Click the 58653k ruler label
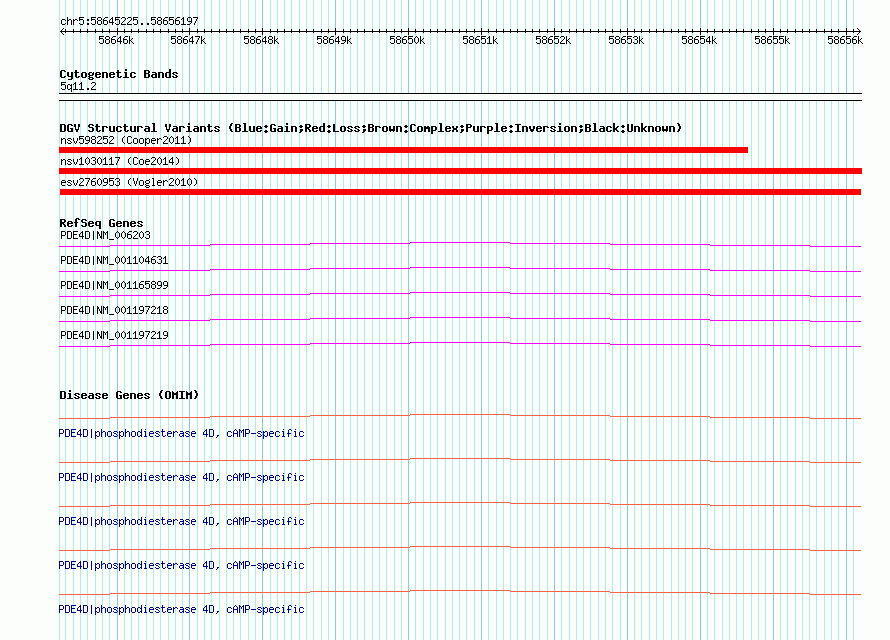Screen dimensions: 890x640 point(626,40)
